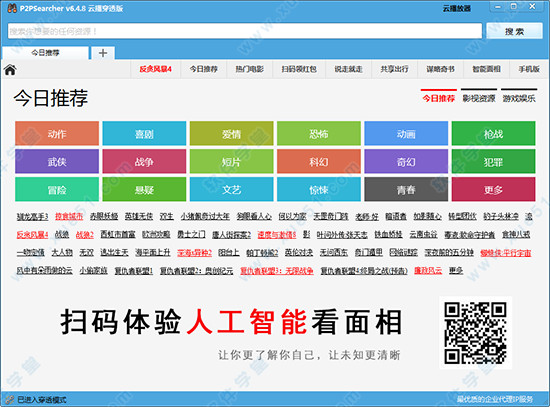The width and height of the screenshot is (550, 407).
Task: Open the 赤眼妖姬 movie link
Action: [x=104, y=216]
